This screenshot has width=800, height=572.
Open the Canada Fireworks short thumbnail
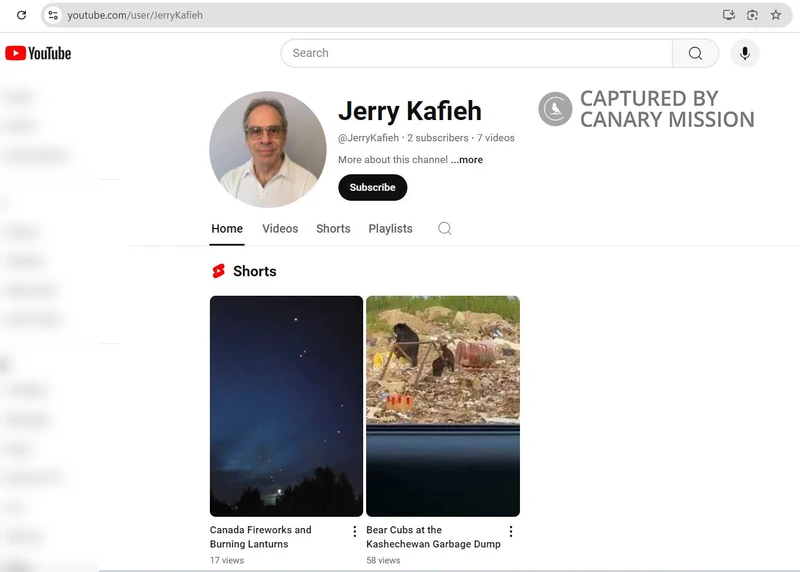(x=286, y=406)
